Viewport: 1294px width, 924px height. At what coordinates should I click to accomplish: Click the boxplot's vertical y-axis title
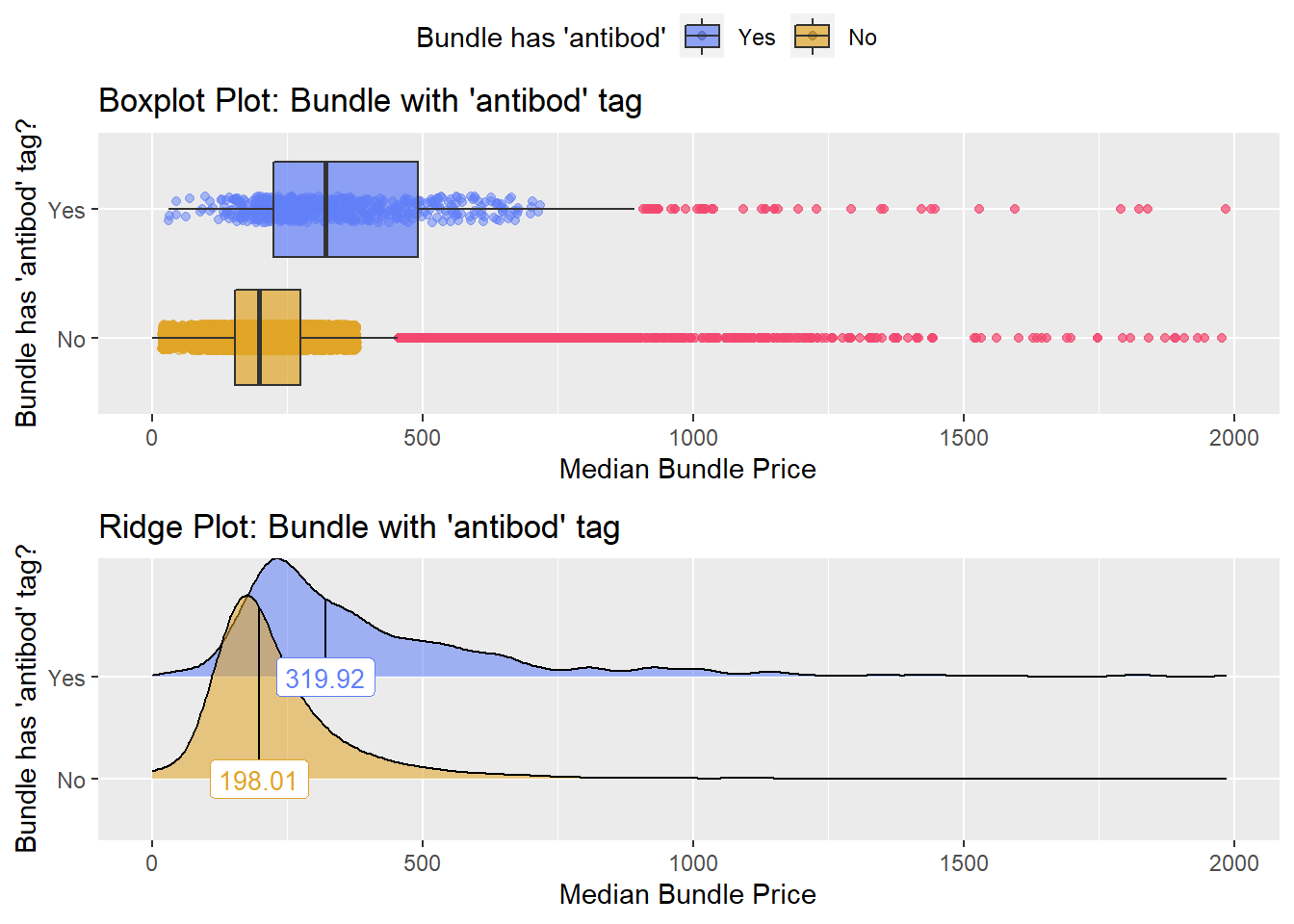pyautogui.click(x=26, y=273)
